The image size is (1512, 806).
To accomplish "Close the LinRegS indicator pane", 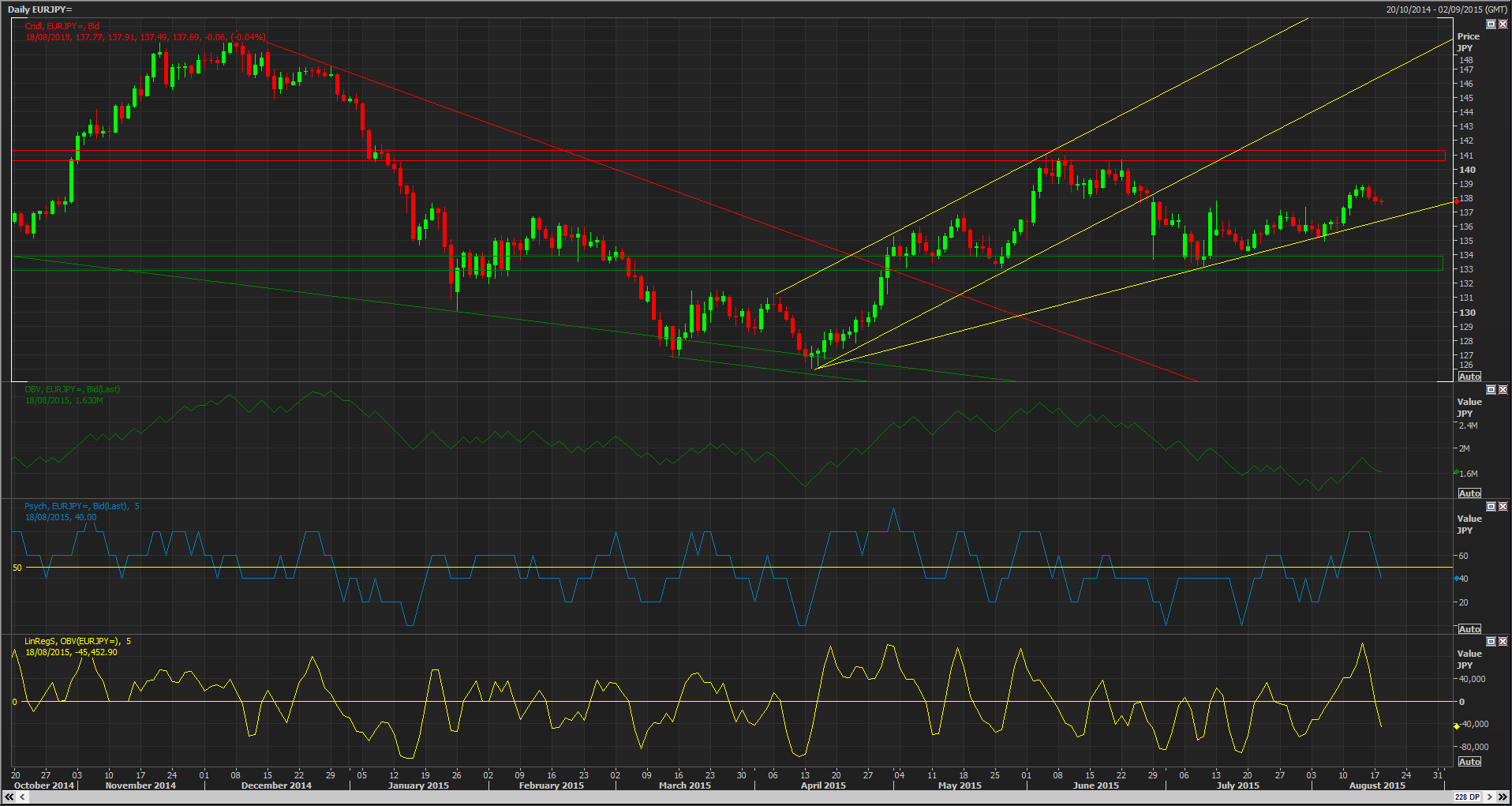I will [x=1503, y=641].
